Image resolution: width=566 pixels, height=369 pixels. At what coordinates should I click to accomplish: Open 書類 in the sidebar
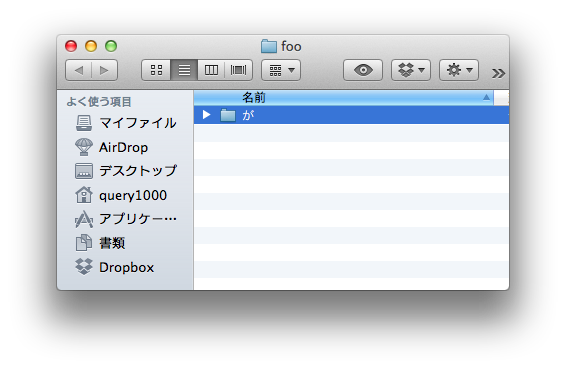125,243
